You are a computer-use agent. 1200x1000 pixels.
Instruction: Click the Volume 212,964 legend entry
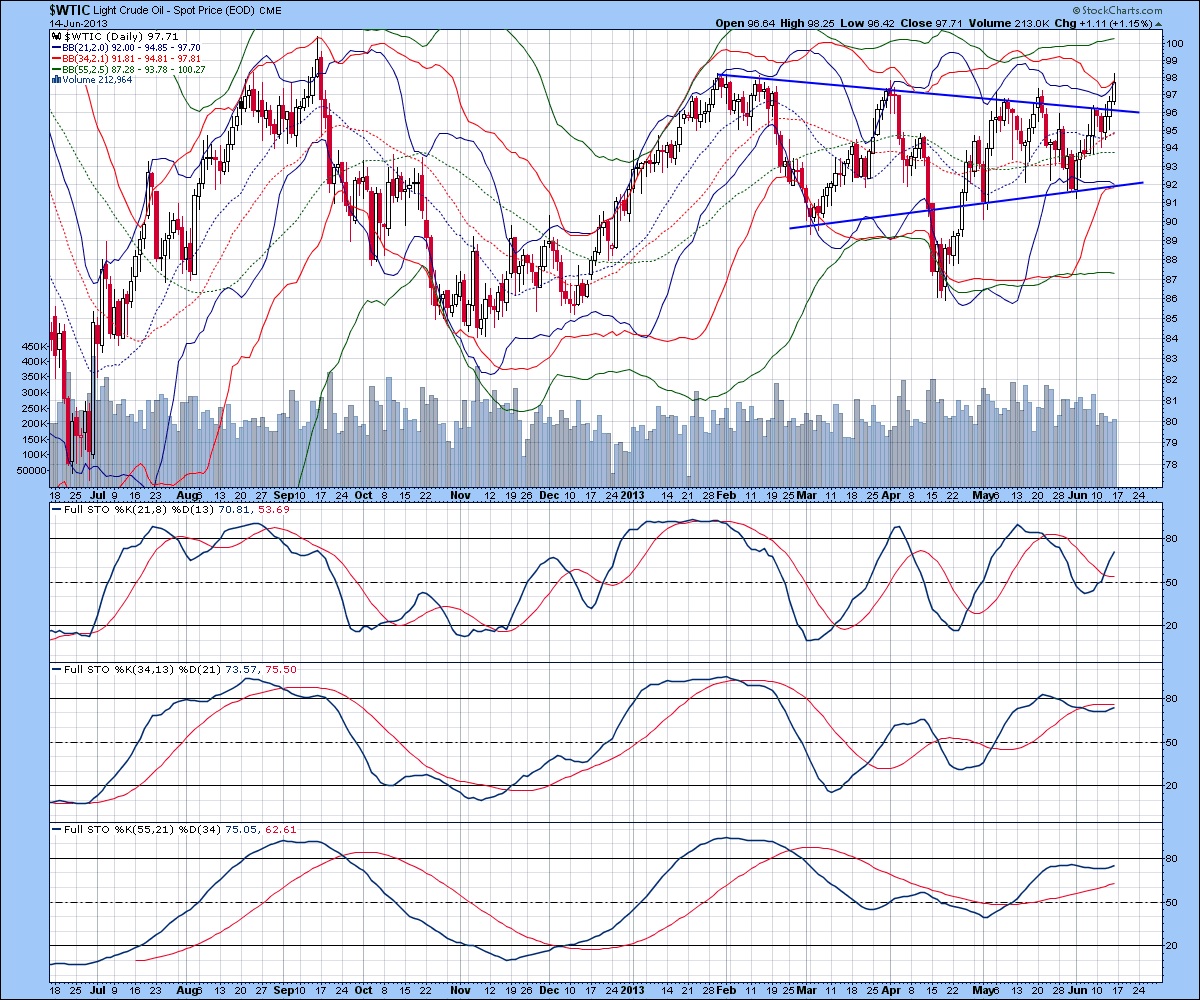pyautogui.click(x=92, y=79)
